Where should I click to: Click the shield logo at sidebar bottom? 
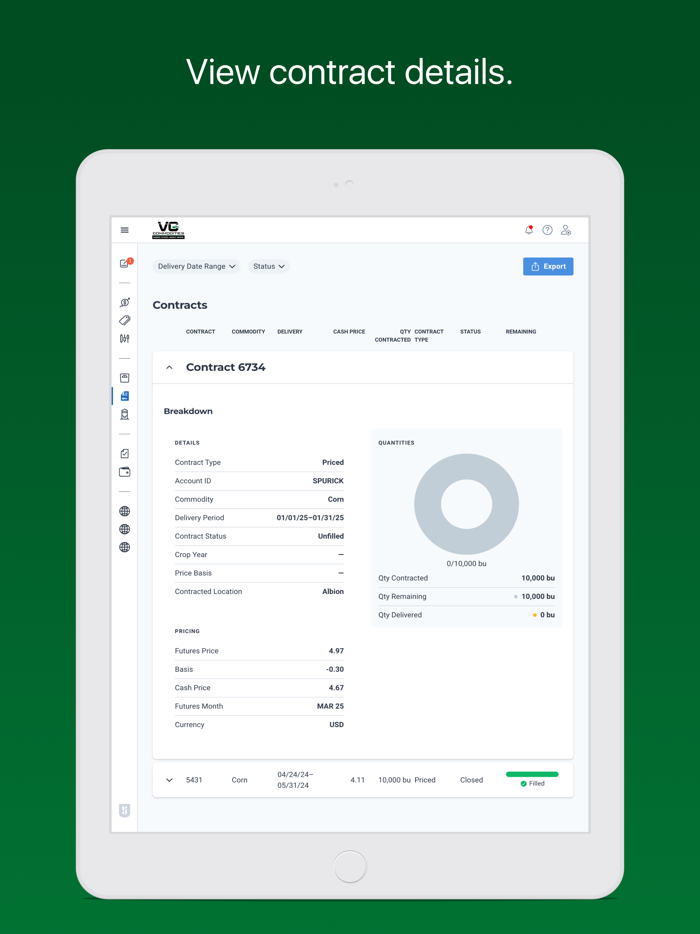[125, 810]
